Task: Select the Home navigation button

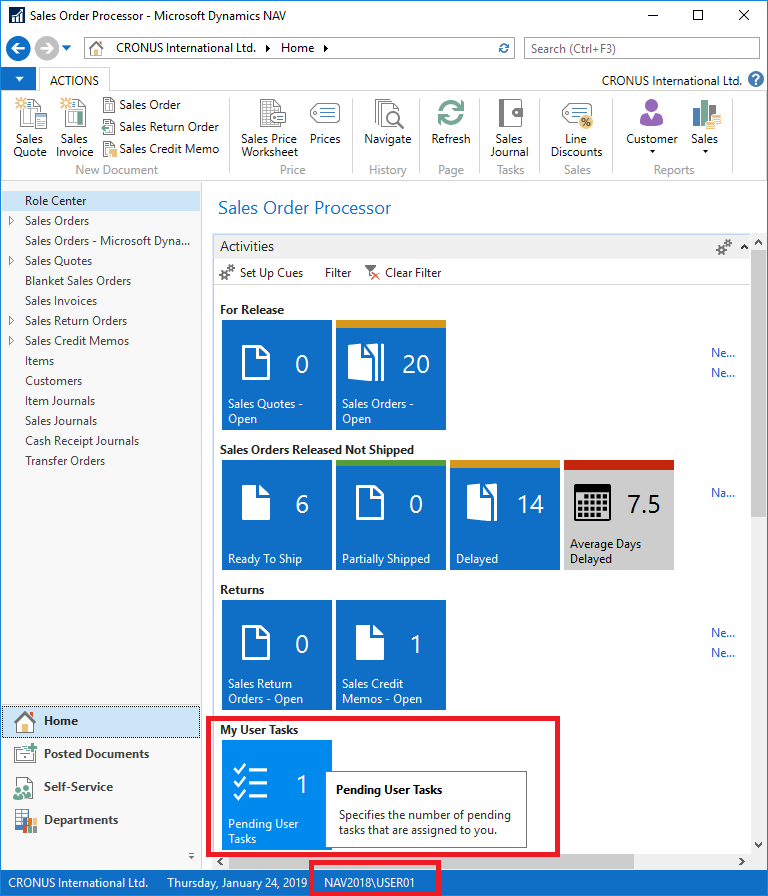Action: coord(101,721)
